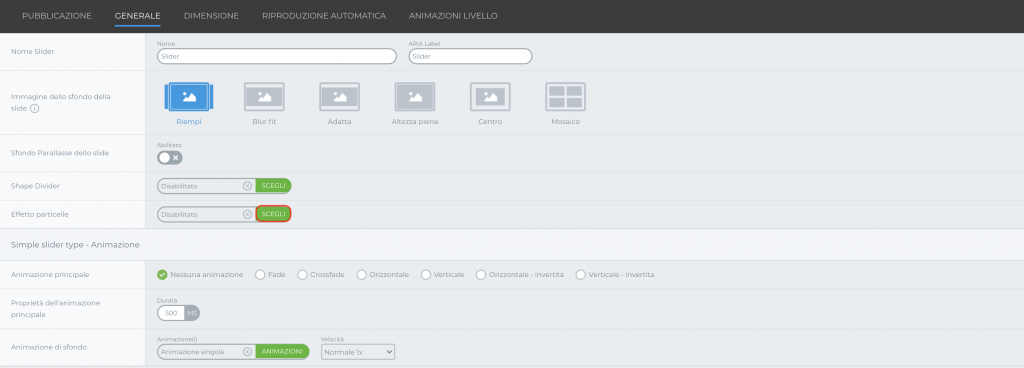Click the MS unit label beside Durata
Viewport: 1024px width, 368px height.
[192, 313]
